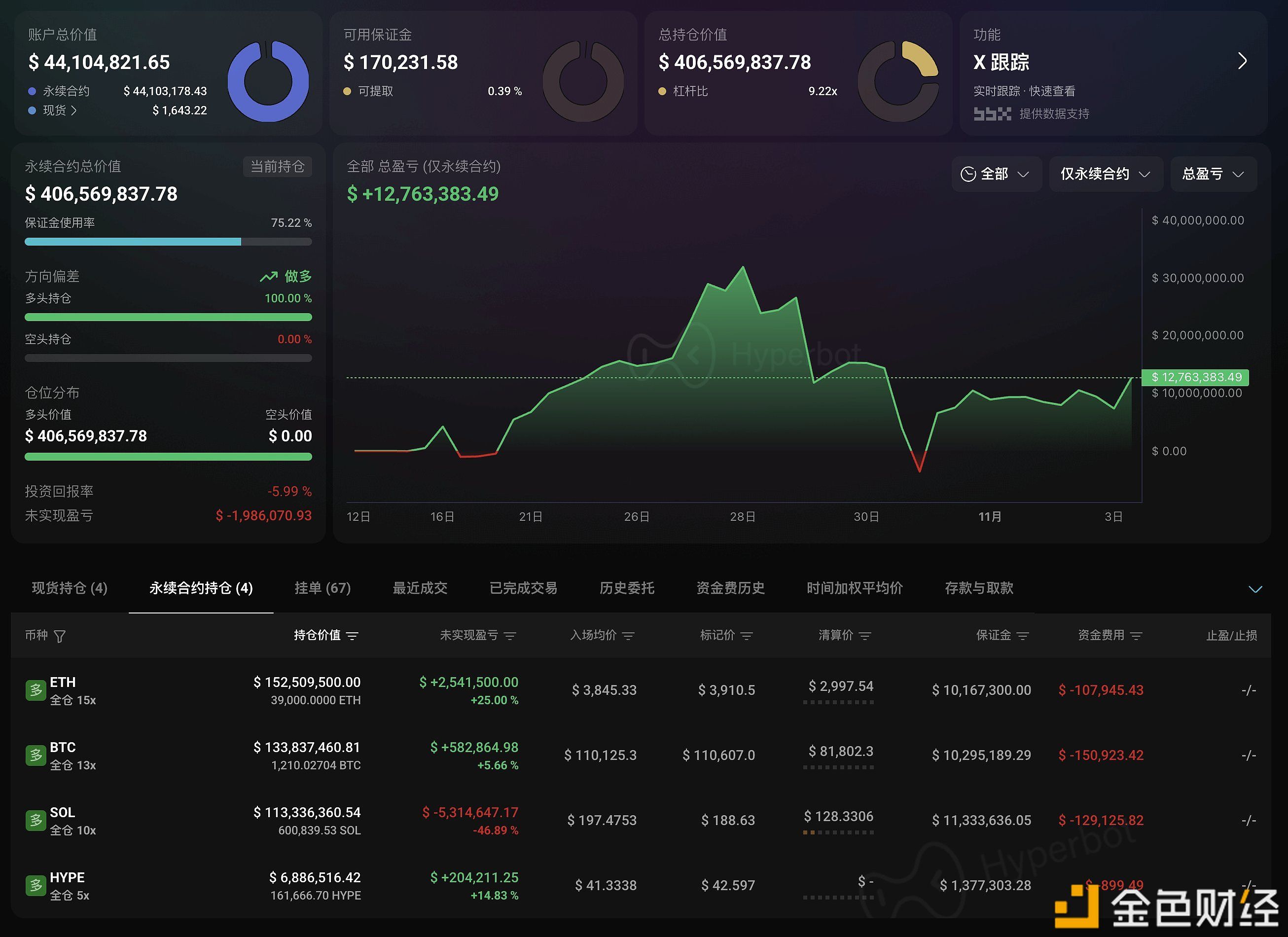Sort the 持仓价值 column with its sort icon
The height and width of the screenshot is (937, 1288).
(353, 636)
